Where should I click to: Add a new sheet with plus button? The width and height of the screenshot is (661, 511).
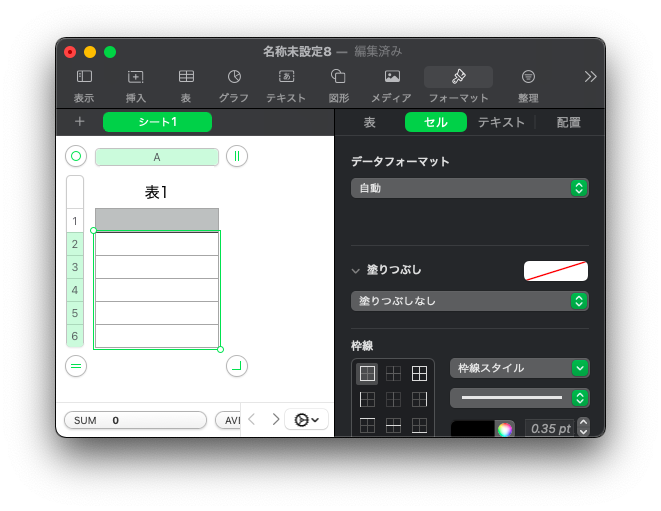(x=80, y=122)
